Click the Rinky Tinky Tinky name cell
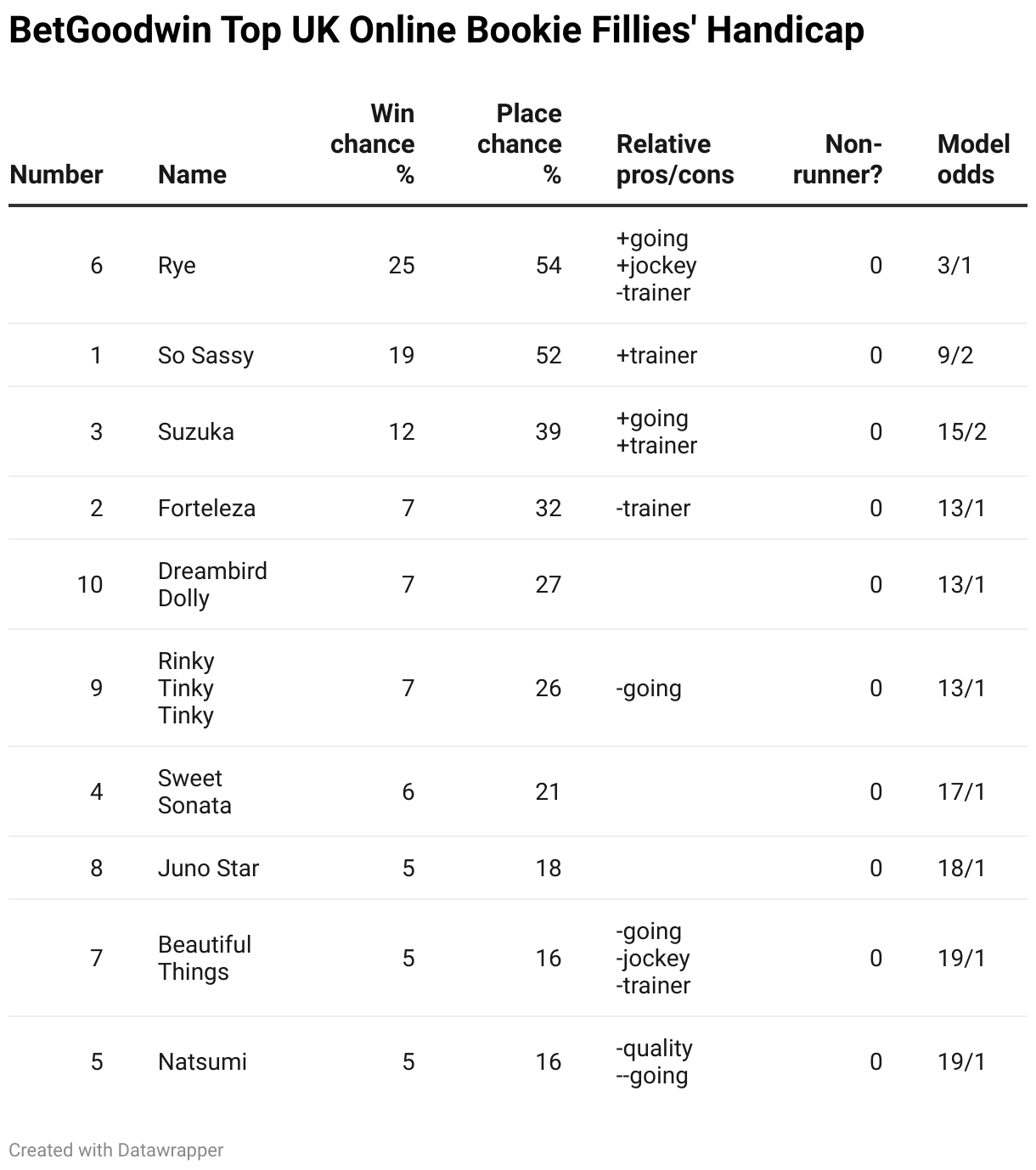1036x1170 pixels. [186, 688]
